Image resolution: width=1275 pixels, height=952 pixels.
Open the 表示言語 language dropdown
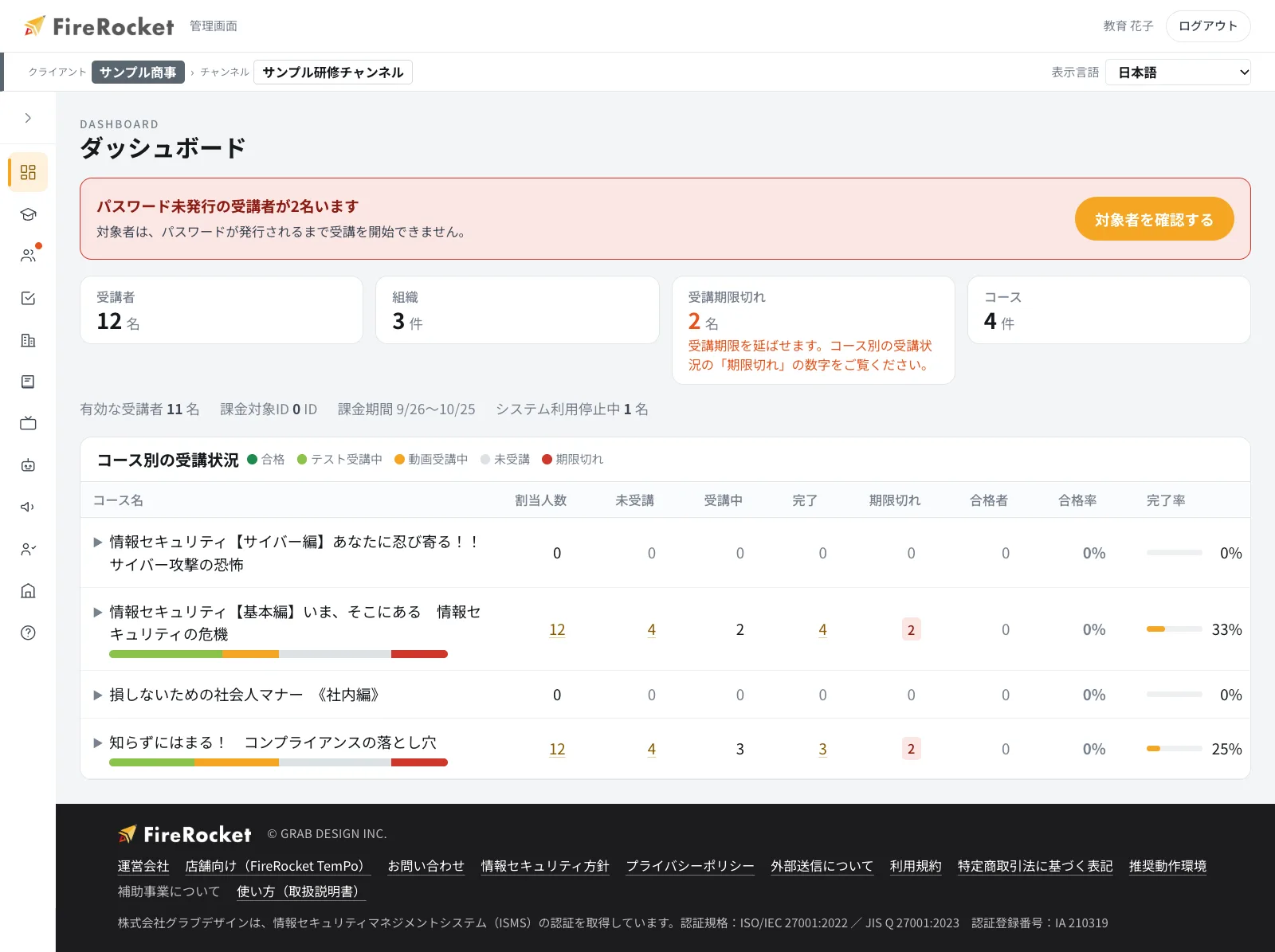(x=1178, y=72)
